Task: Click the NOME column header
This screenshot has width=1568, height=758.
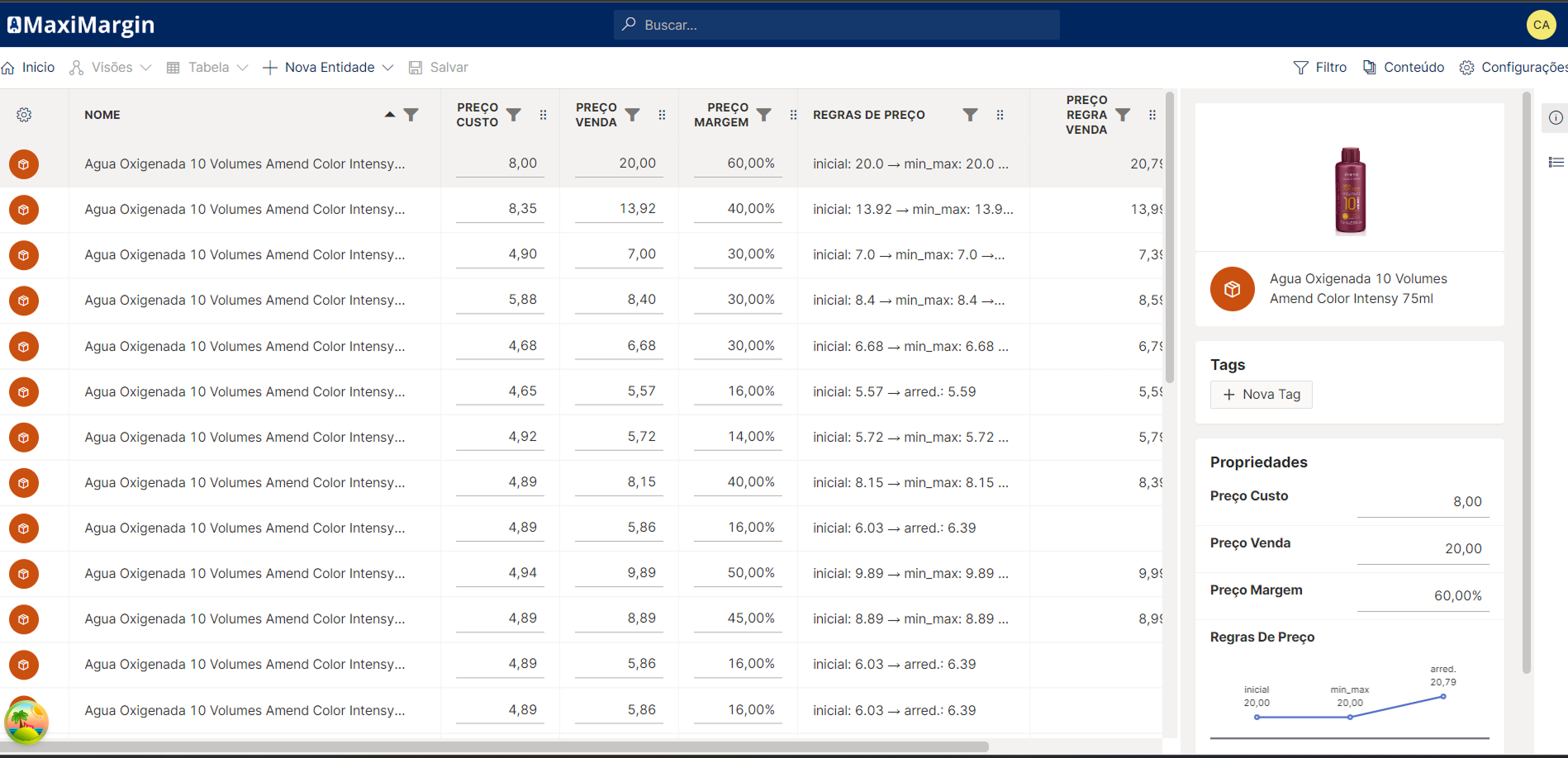Action: [x=102, y=115]
